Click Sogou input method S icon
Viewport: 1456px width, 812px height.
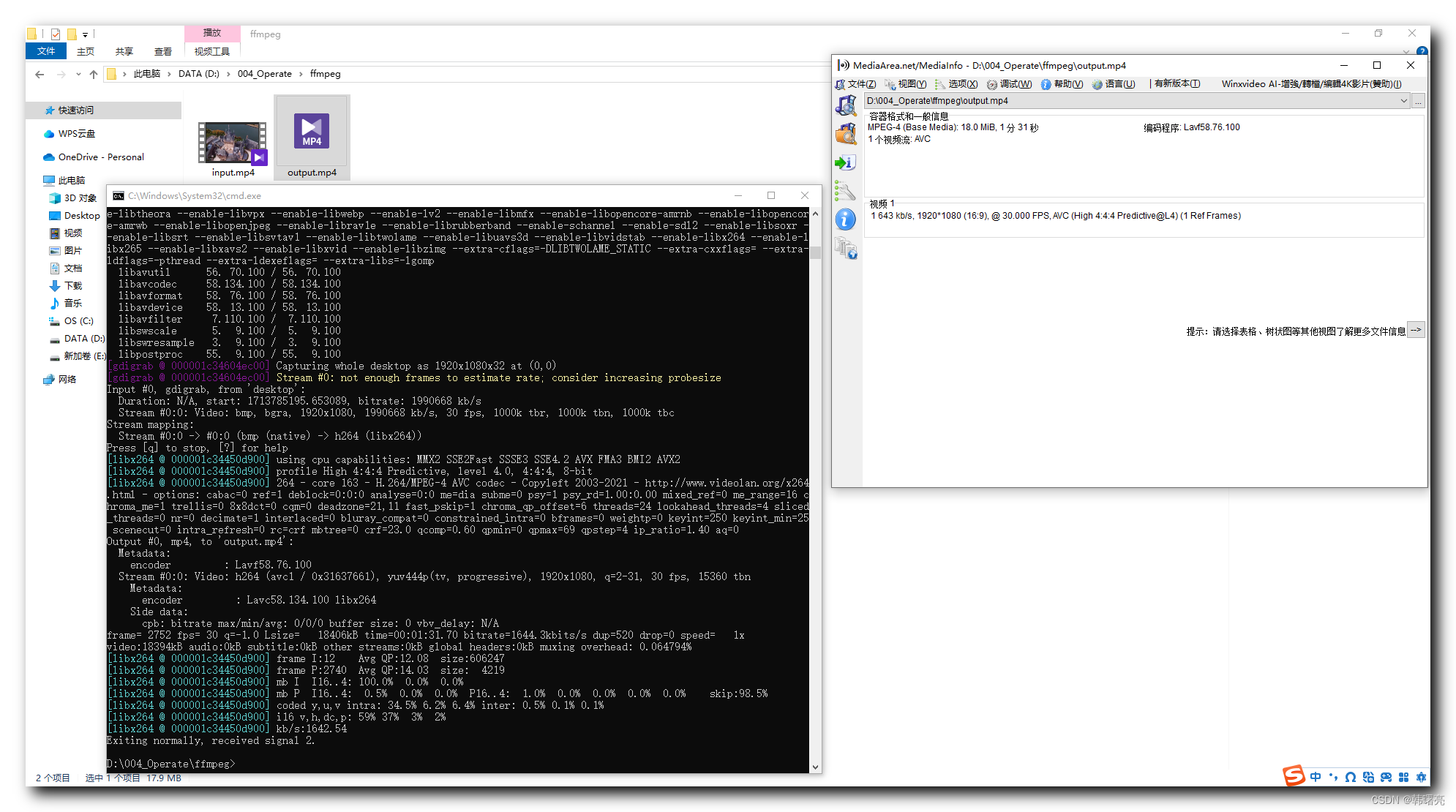[1294, 776]
